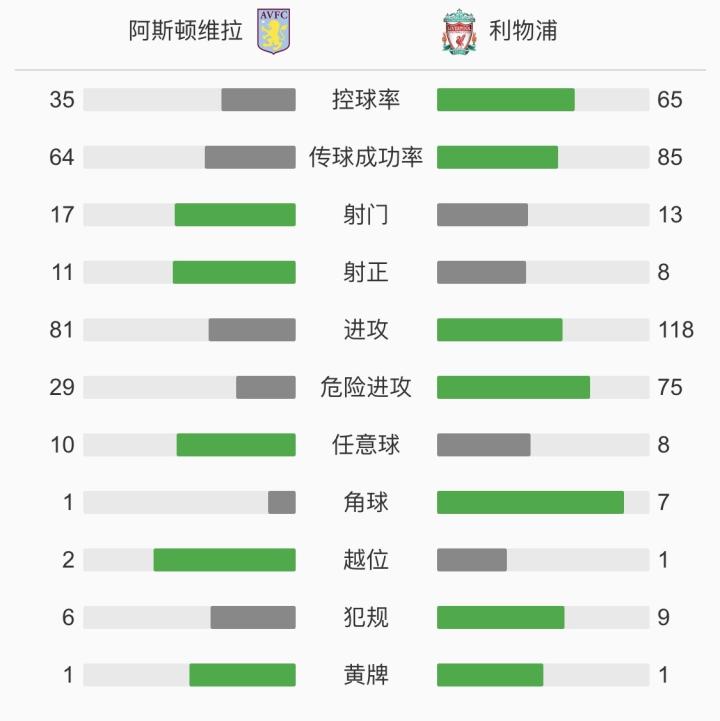Screen dimensions: 720x721
Task: Click the Liverpool club crest
Action: pyautogui.click(x=460, y=31)
